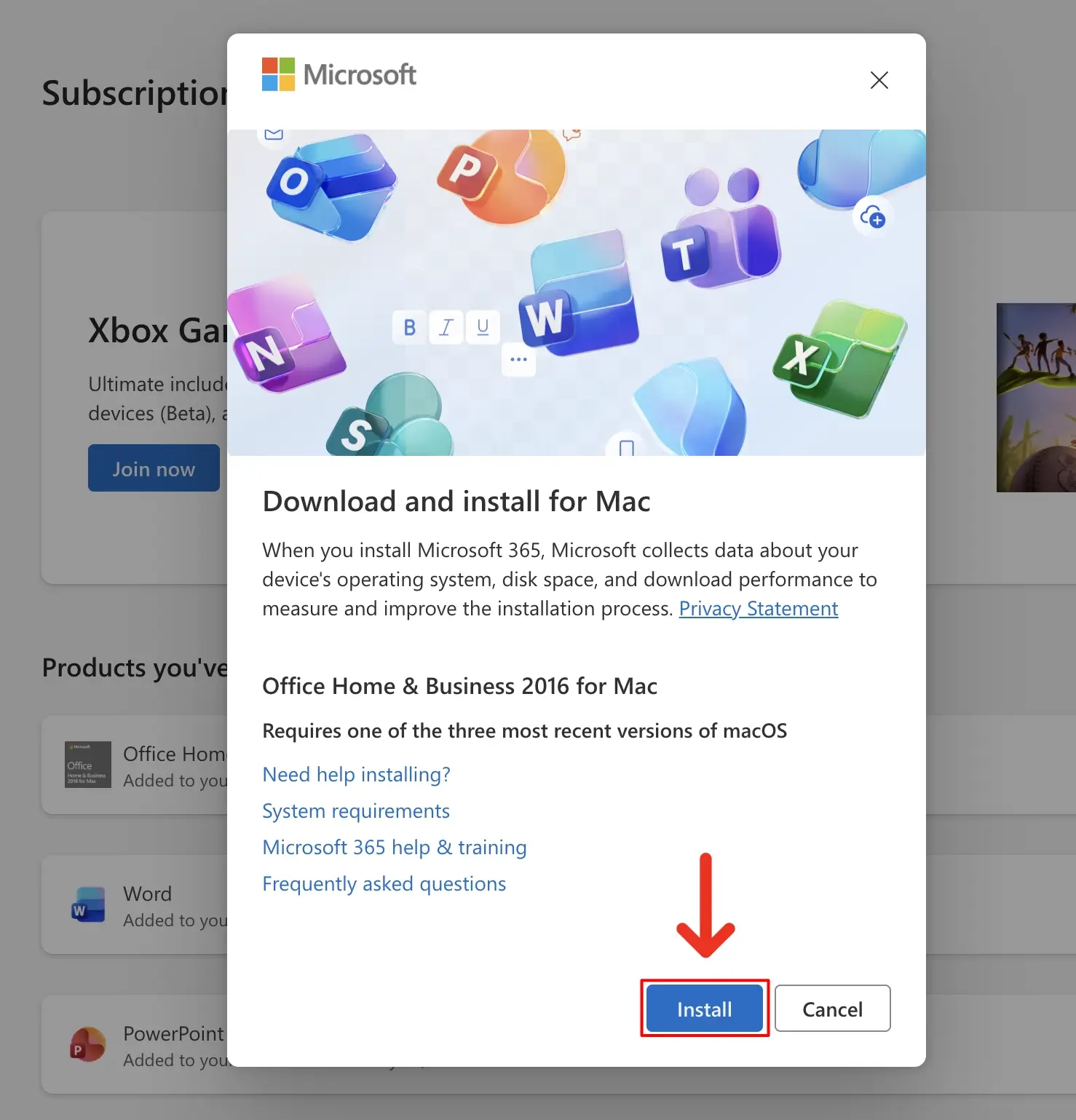Open the Need help installing link
This screenshot has width=1076, height=1120.
click(356, 774)
